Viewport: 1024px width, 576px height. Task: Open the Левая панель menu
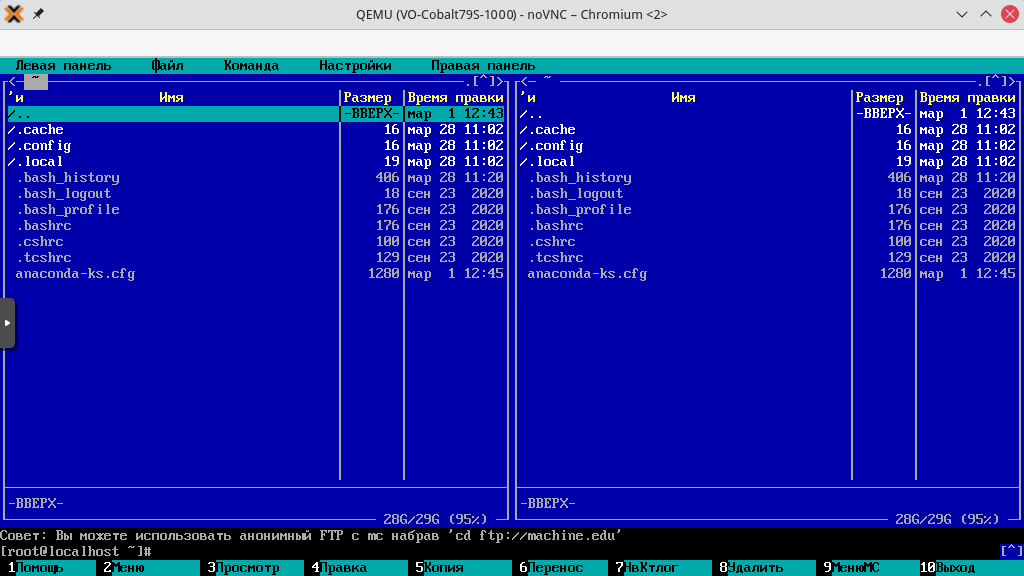[63, 65]
